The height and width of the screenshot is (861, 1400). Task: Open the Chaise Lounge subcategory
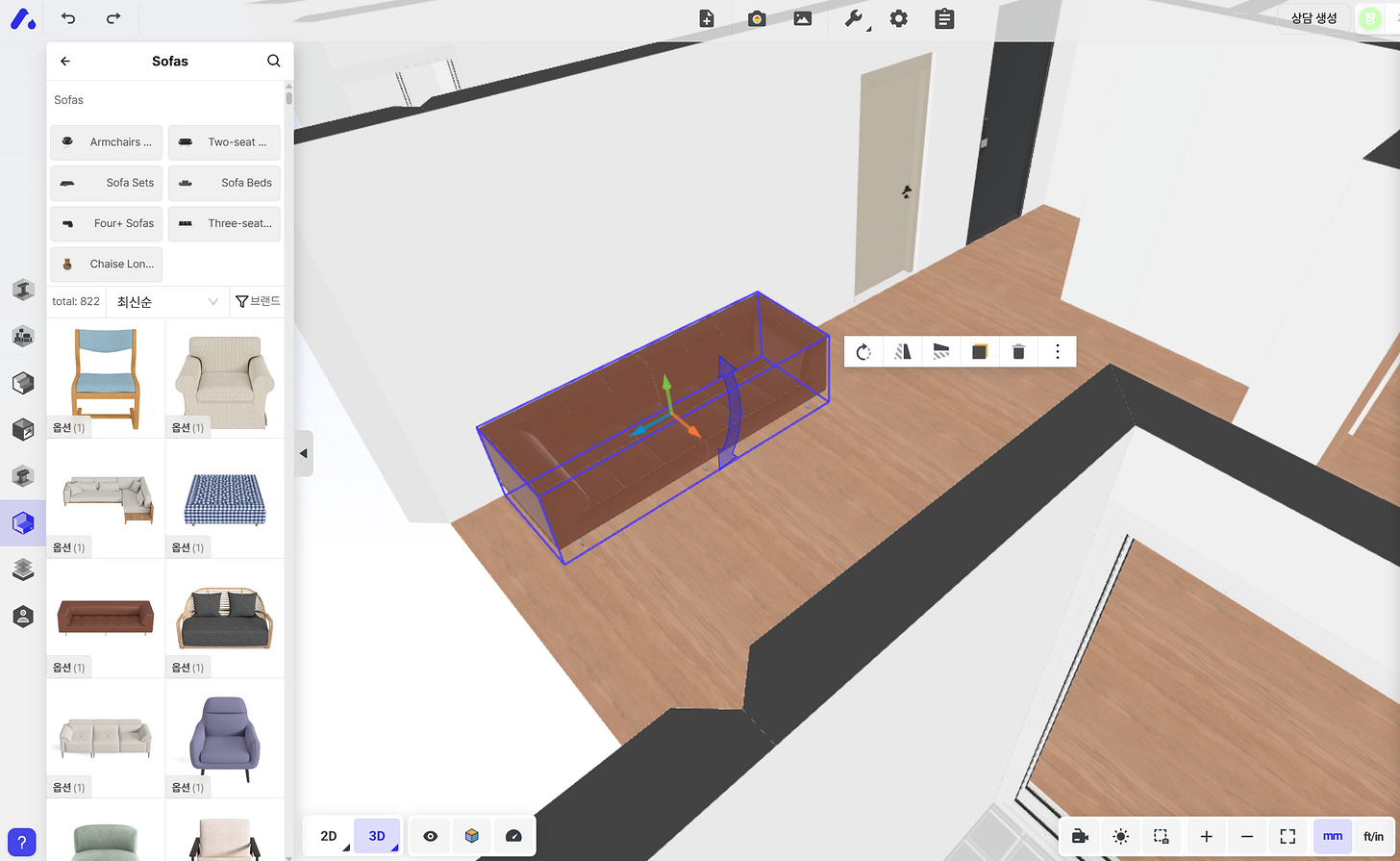point(106,264)
